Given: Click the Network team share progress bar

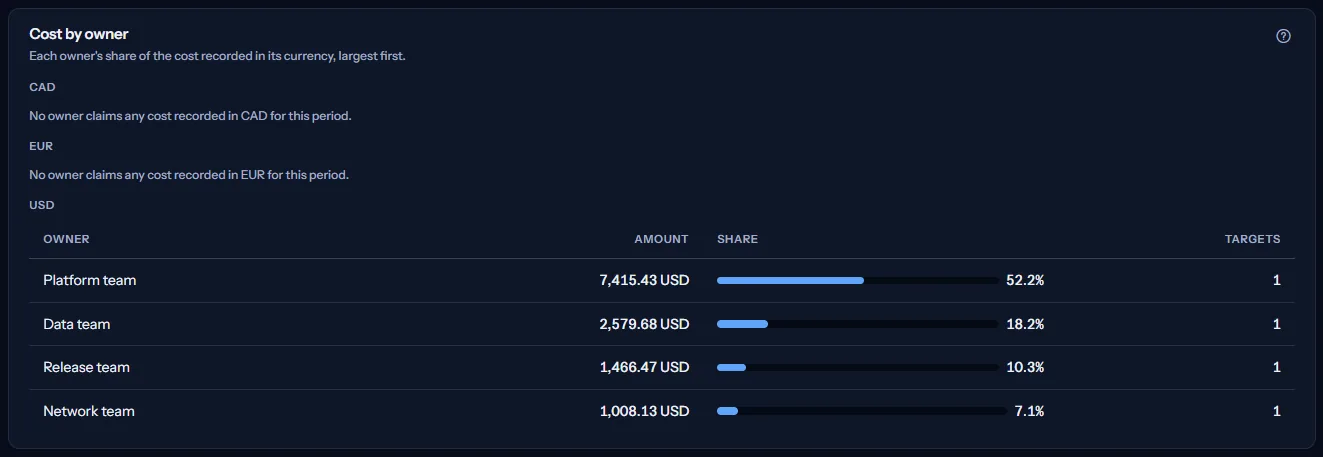Looking at the screenshot, I should (x=862, y=411).
